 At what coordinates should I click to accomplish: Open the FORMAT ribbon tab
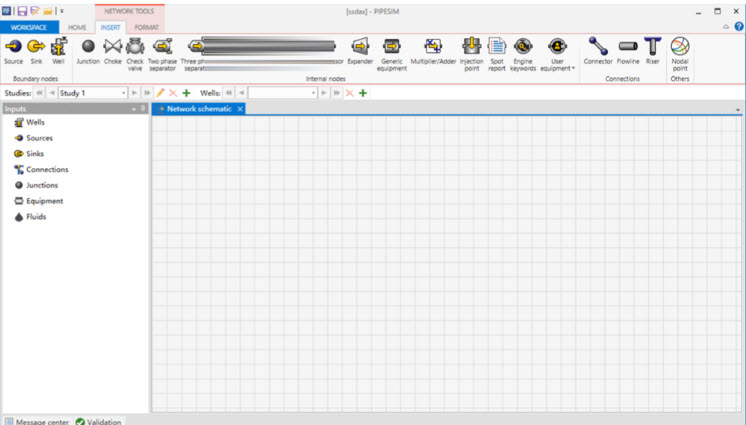[146, 27]
